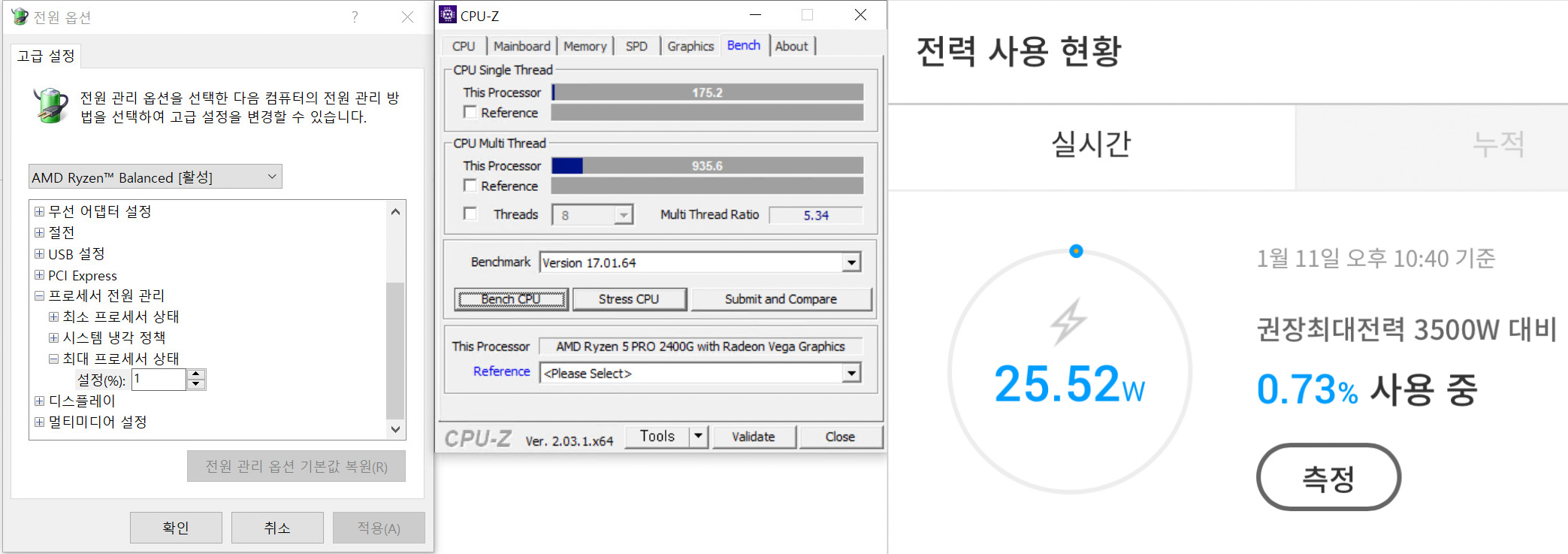
Task: Increase 설정(%) value with up spinner
Action: point(196,374)
